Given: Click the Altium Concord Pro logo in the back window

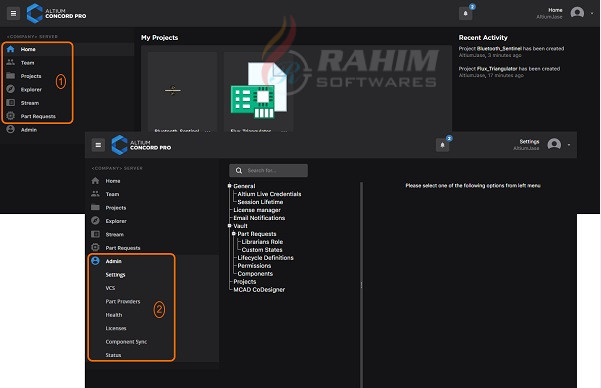Looking at the screenshot, I should (56, 13).
